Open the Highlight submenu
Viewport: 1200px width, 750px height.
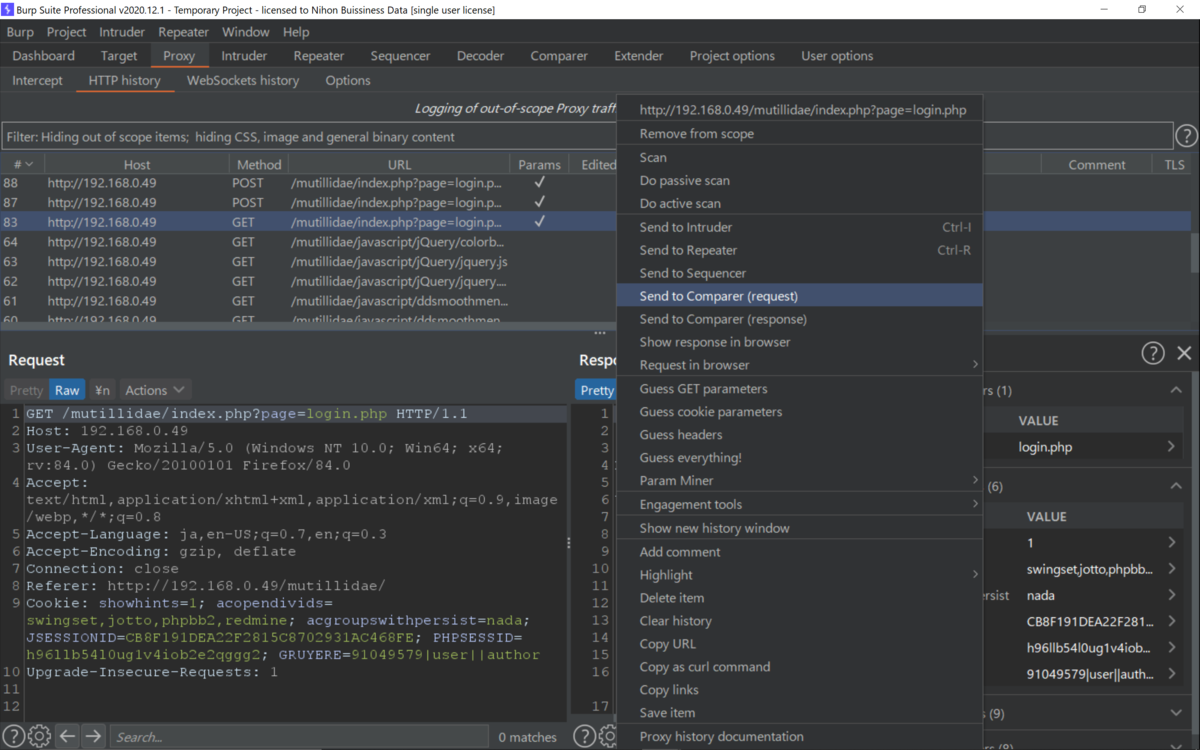(x=800, y=575)
